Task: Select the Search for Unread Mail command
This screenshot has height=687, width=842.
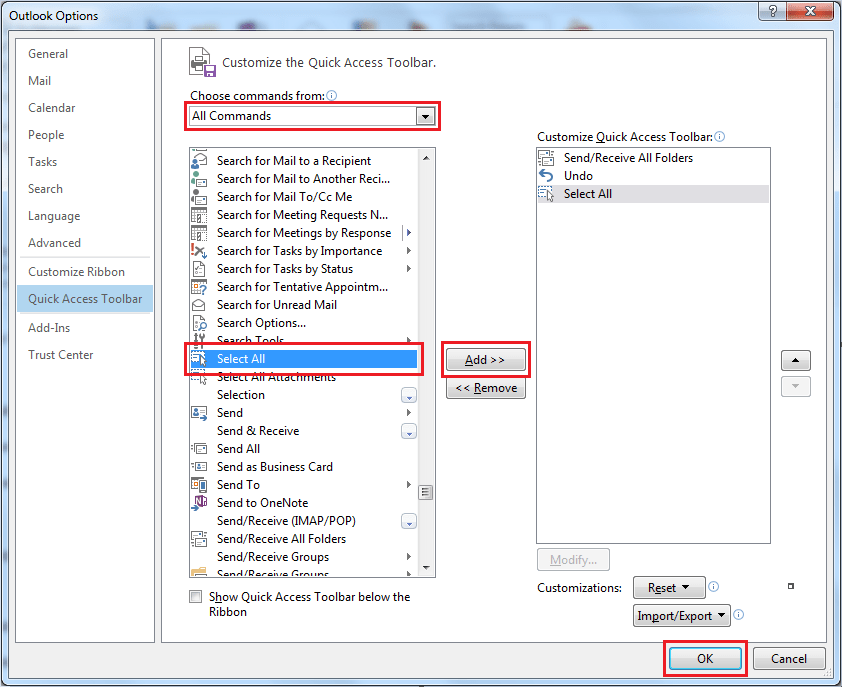Action: pos(276,305)
